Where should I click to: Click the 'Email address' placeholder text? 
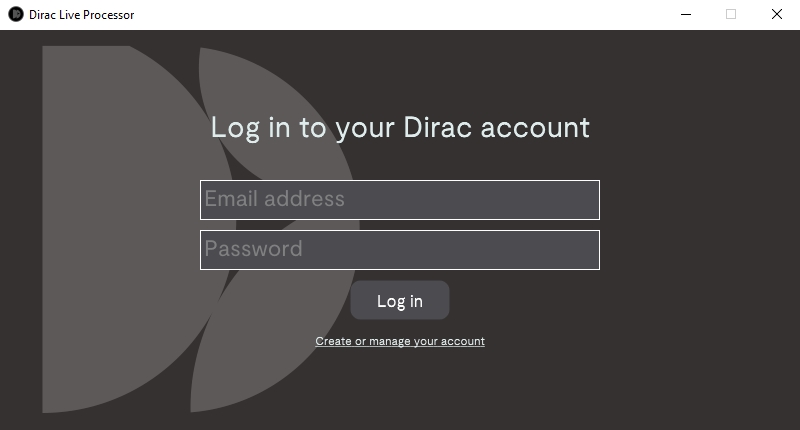tap(274, 198)
